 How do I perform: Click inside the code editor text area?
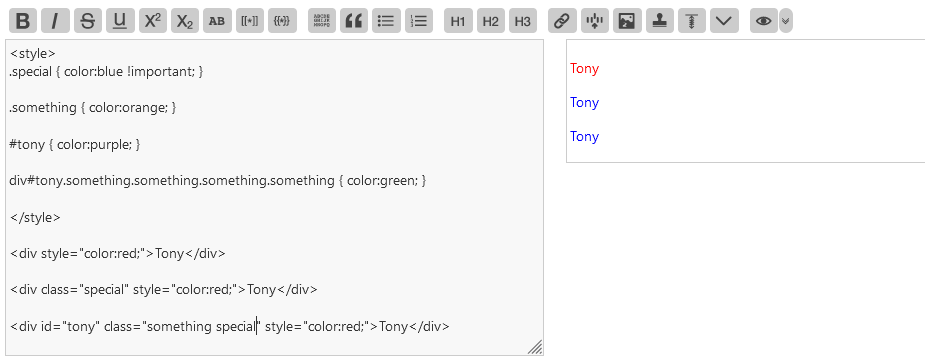click(x=274, y=198)
